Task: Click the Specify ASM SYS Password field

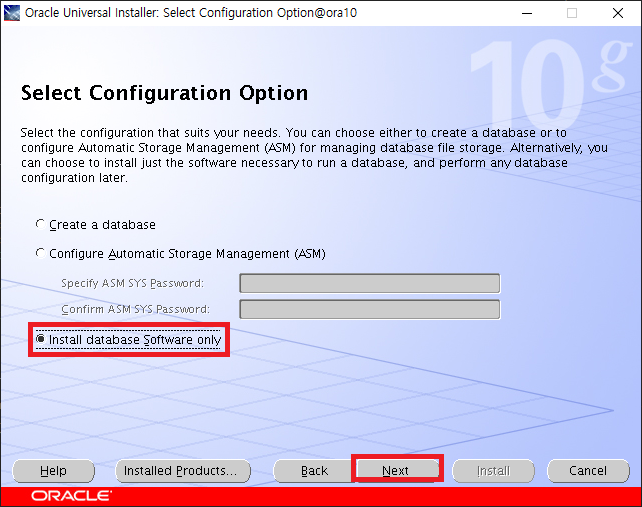Action: [x=369, y=283]
